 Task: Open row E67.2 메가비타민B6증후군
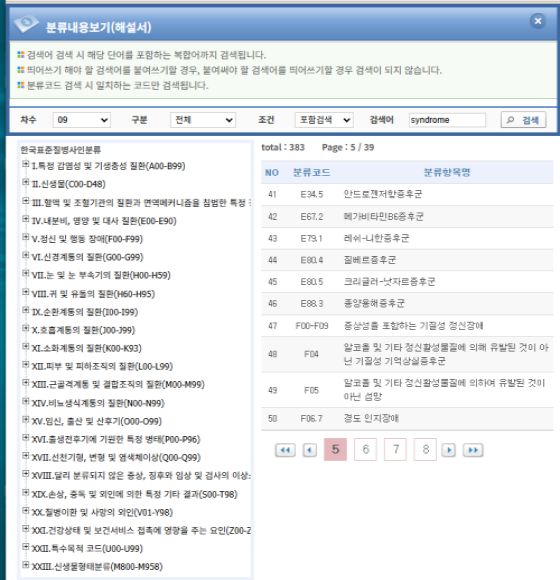click(407, 216)
